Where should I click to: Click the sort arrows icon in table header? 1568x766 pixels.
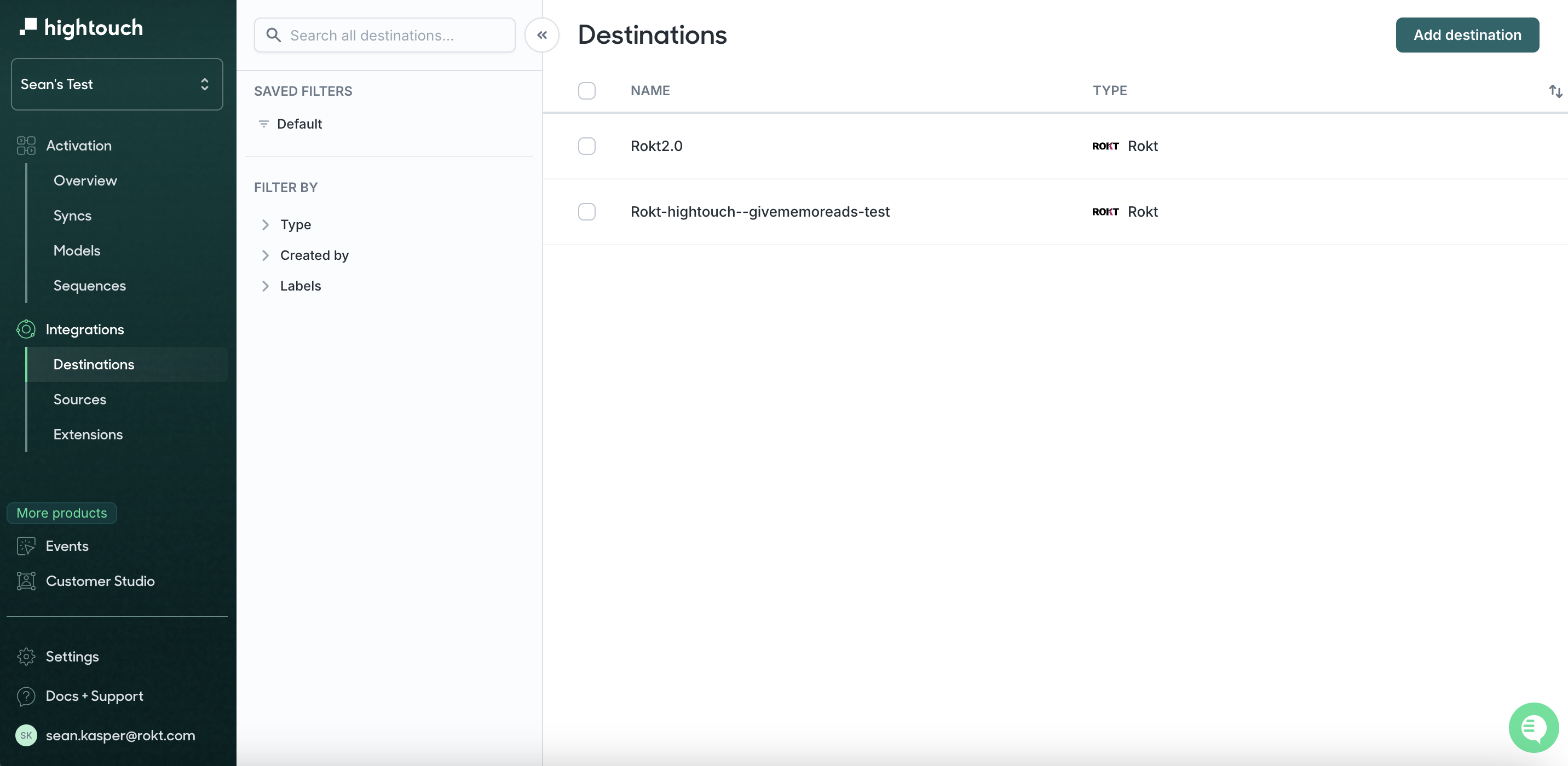click(x=1555, y=91)
